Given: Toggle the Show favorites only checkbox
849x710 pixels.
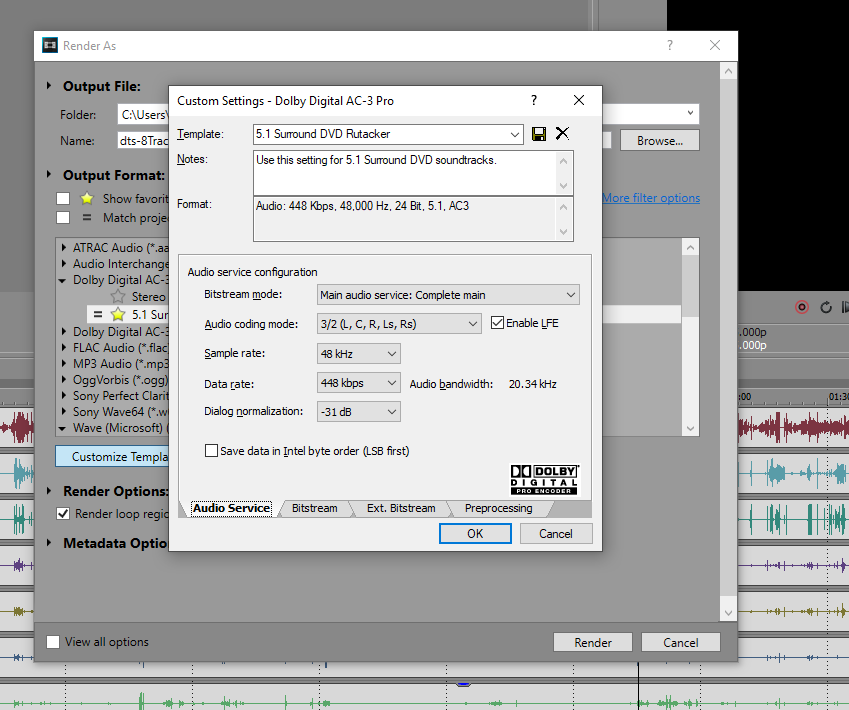Looking at the screenshot, I should coord(63,199).
